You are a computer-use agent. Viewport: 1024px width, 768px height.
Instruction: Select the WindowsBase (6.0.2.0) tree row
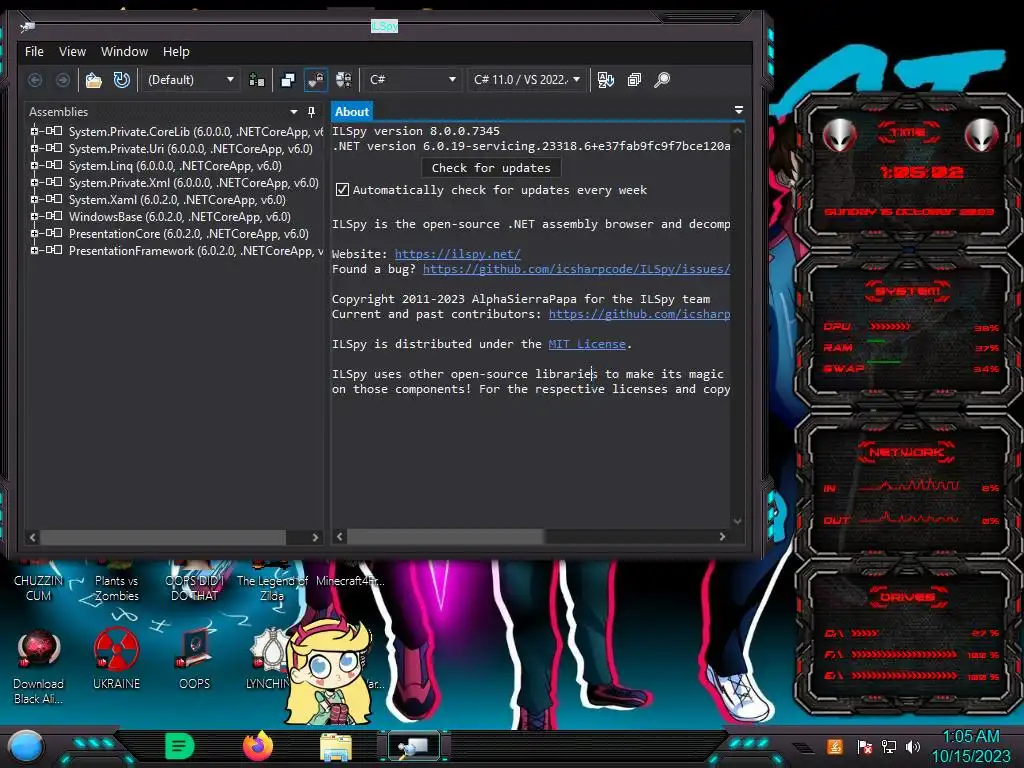click(180, 217)
